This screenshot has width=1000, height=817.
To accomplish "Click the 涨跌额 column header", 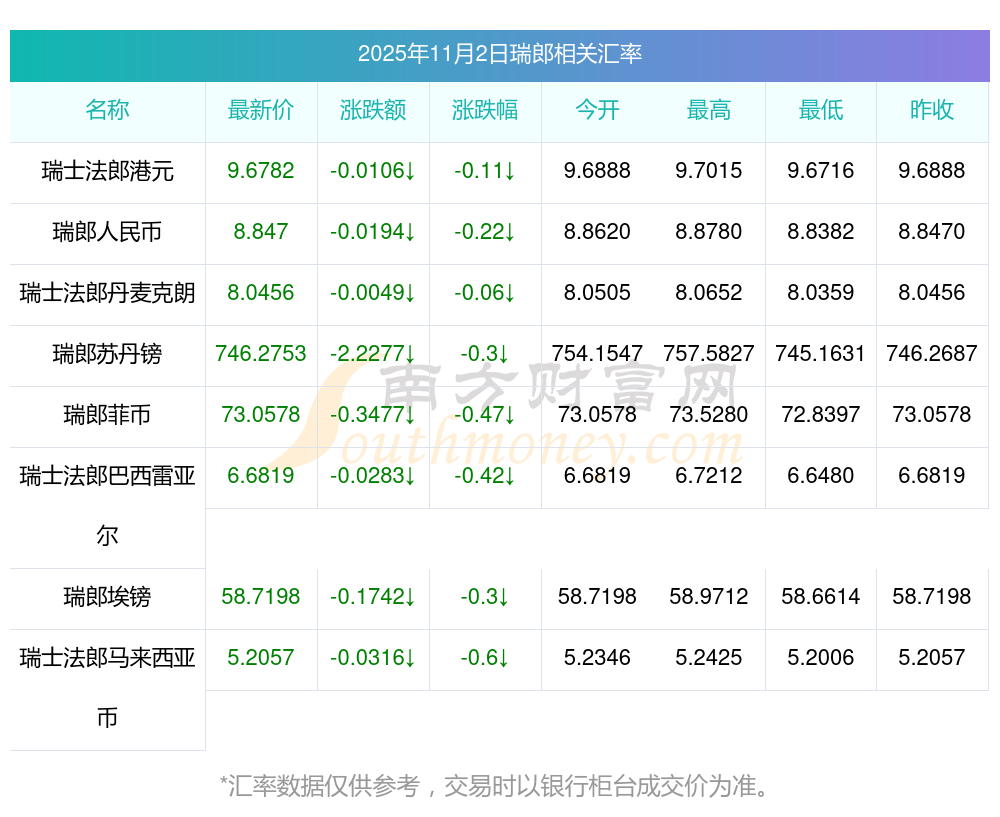I will [373, 110].
